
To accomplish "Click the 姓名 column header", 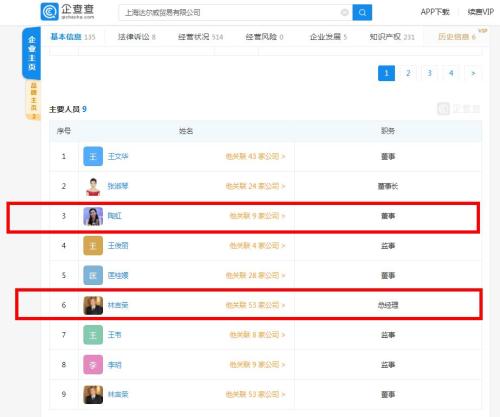I will 186,131.
